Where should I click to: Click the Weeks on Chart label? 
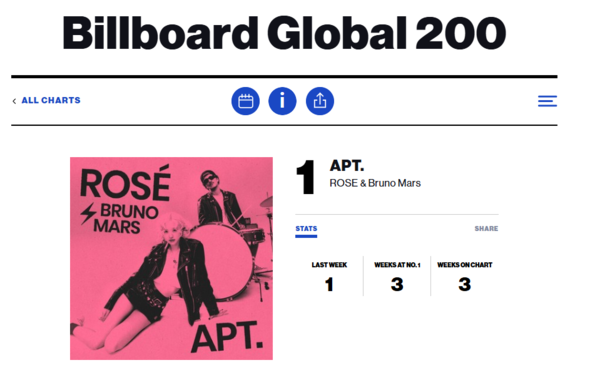pyautogui.click(x=465, y=265)
